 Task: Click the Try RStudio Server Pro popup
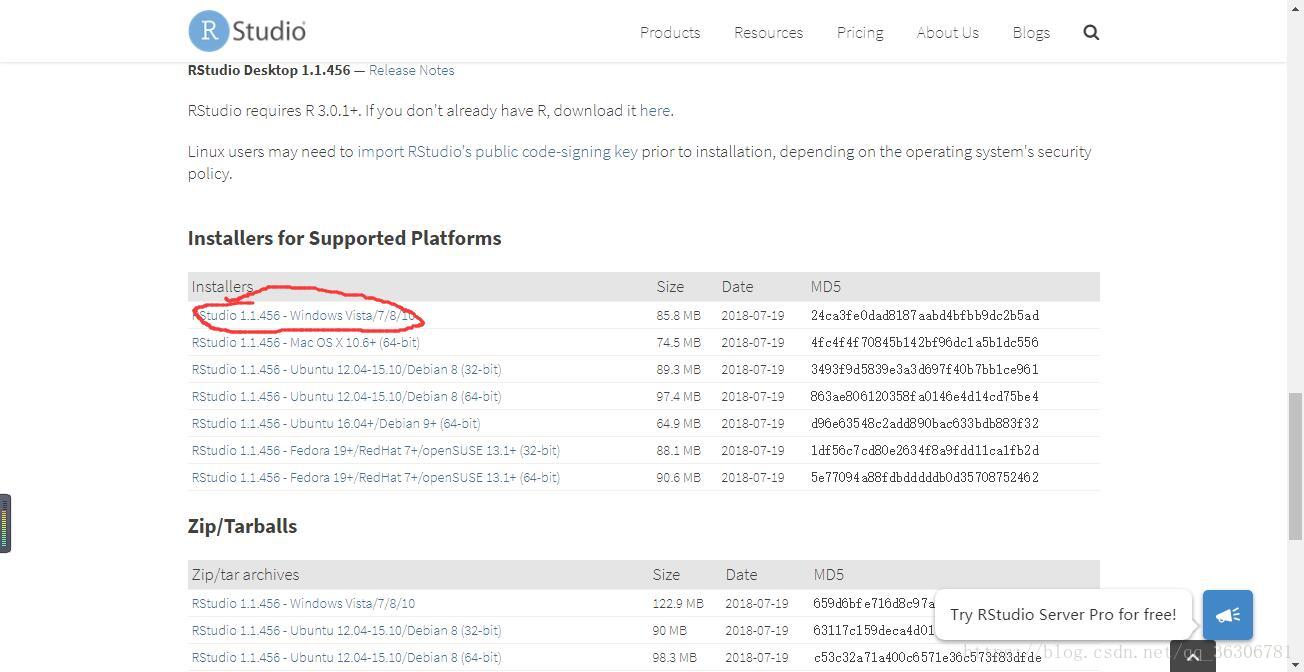coord(1063,614)
